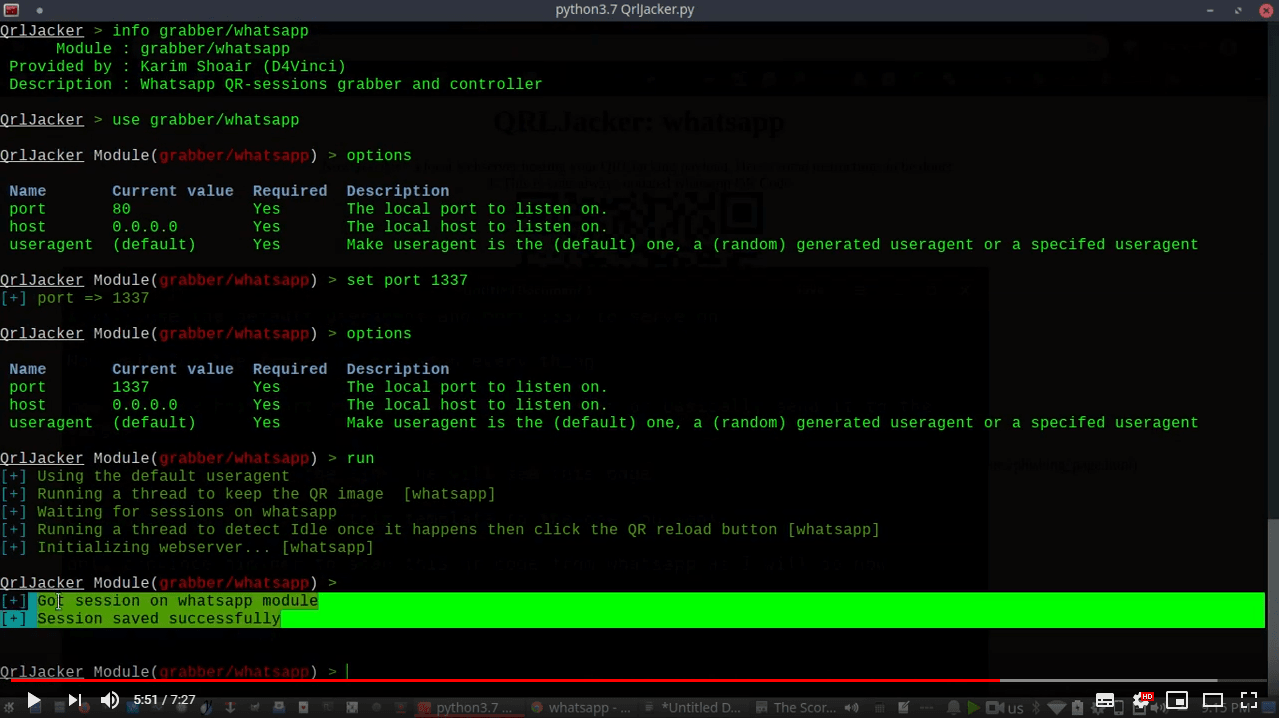Image resolution: width=1283 pixels, height=719 pixels.
Task: Switch to miniplayer mode
Action: [x=1177, y=700]
